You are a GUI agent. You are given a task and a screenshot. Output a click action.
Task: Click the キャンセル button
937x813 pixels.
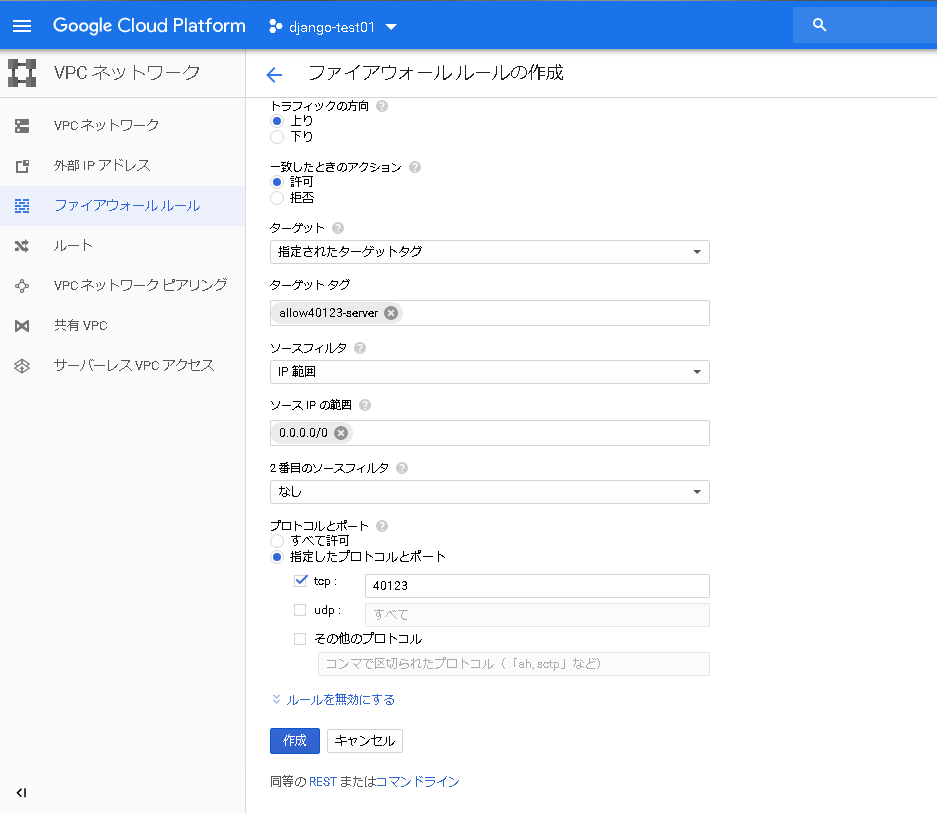365,741
